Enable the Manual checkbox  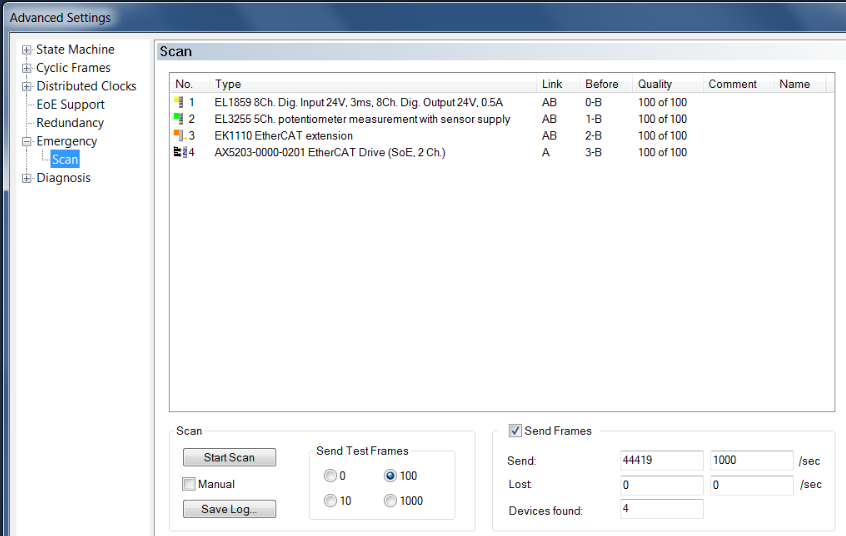tap(189, 484)
